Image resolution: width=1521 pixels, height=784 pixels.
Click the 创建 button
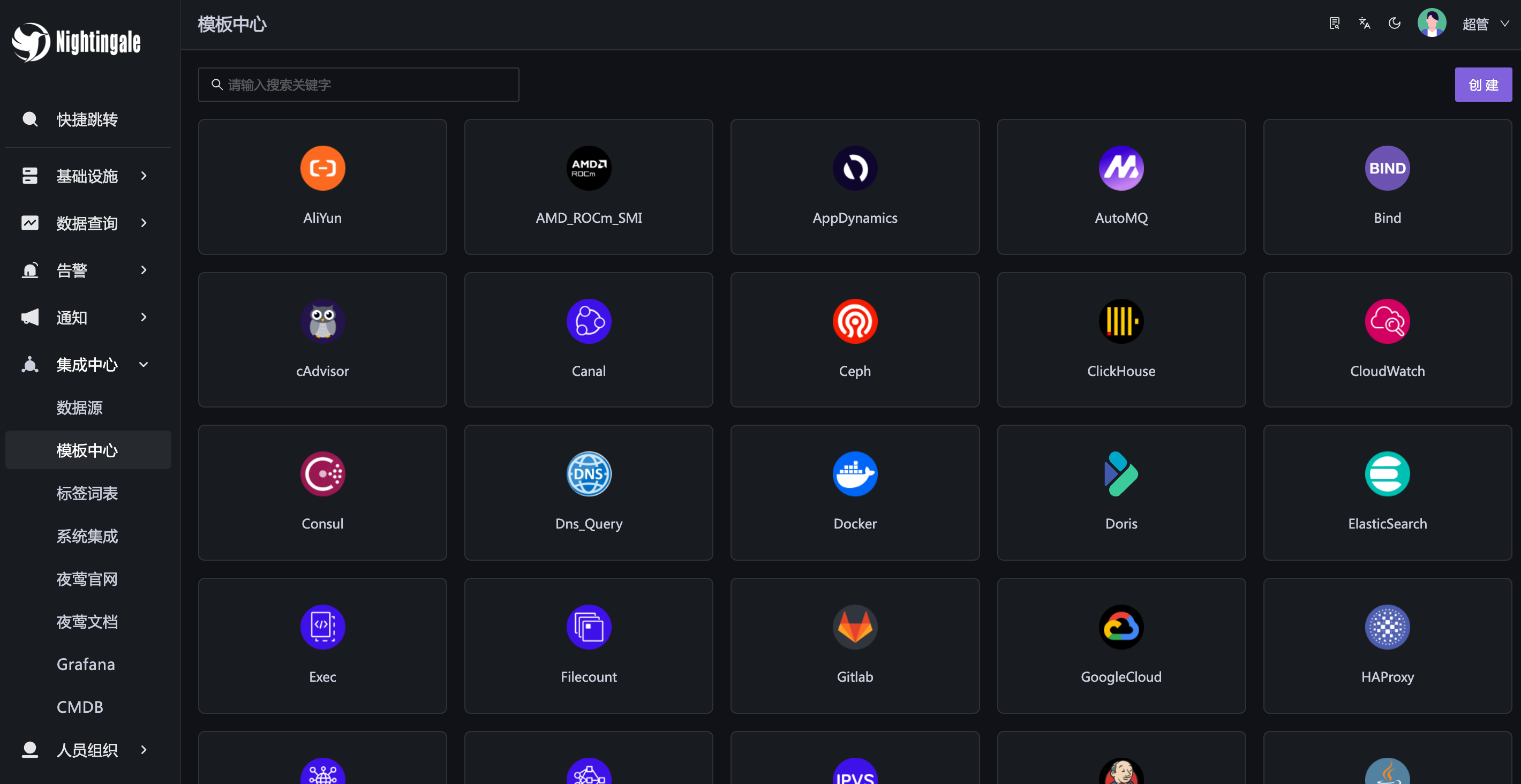pyautogui.click(x=1482, y=85)
